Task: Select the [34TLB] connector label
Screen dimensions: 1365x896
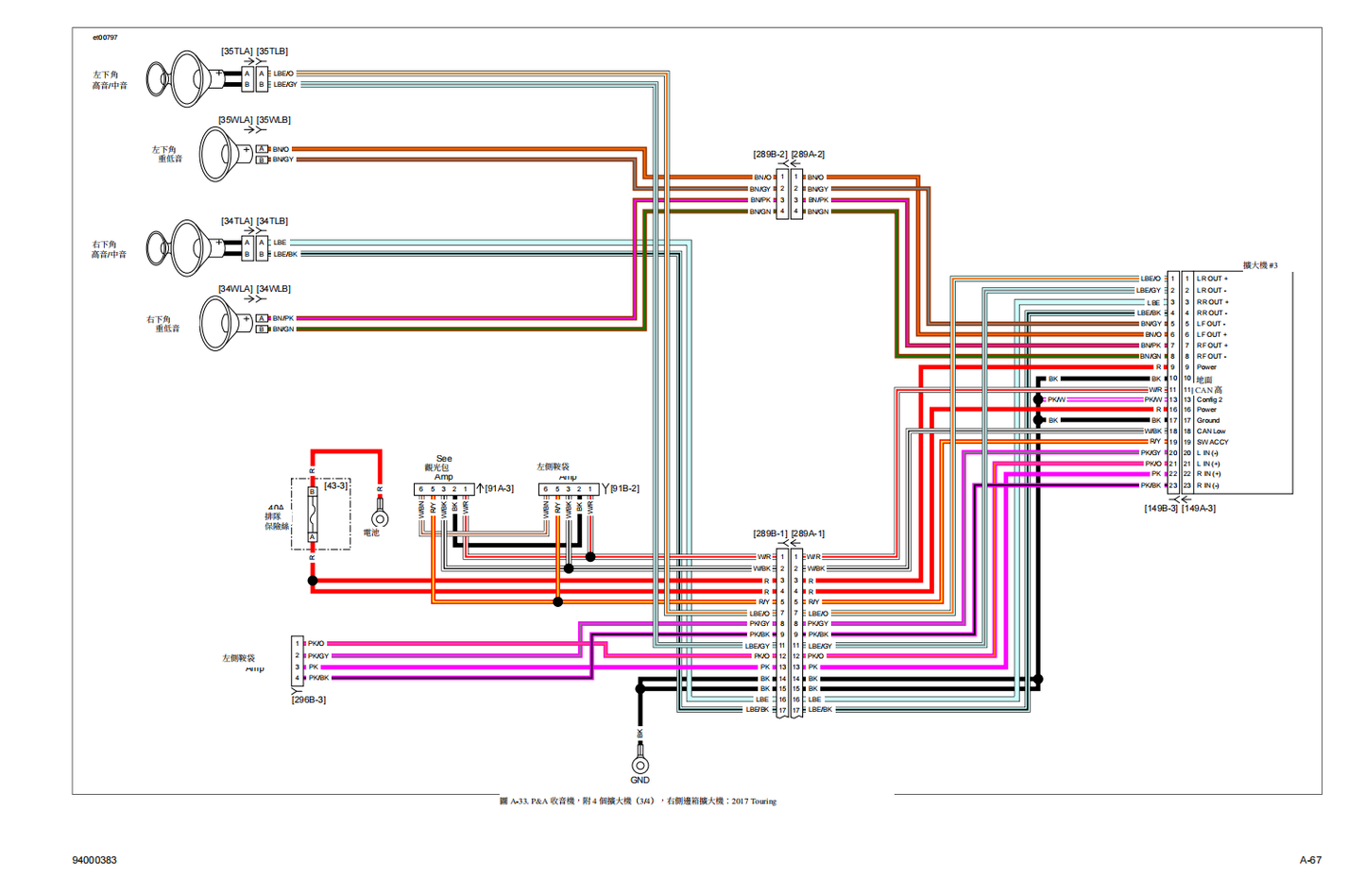Action: 272,221
